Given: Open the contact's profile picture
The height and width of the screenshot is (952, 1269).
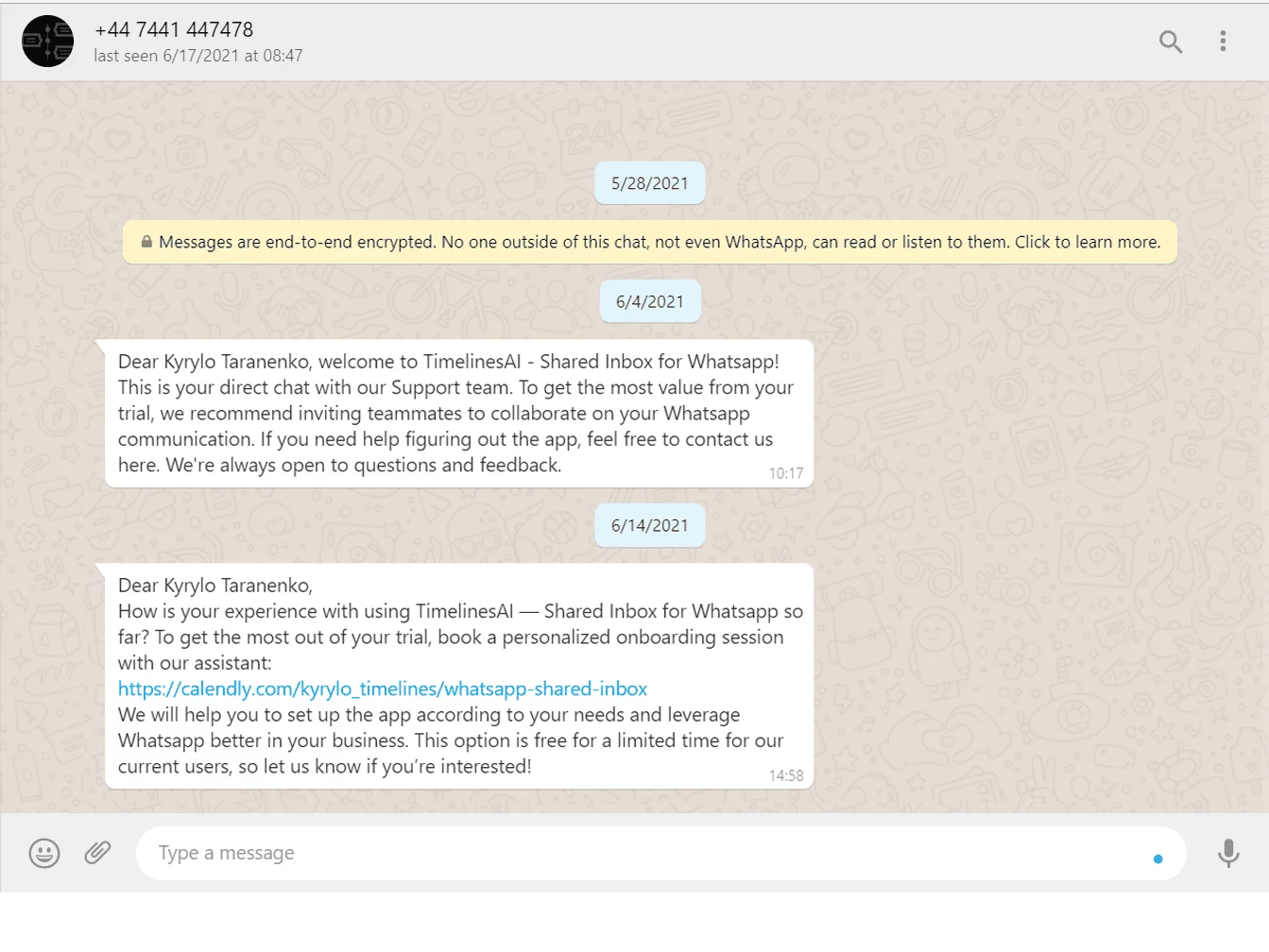Looking at the screenshot, I should (x=47, y=42).
